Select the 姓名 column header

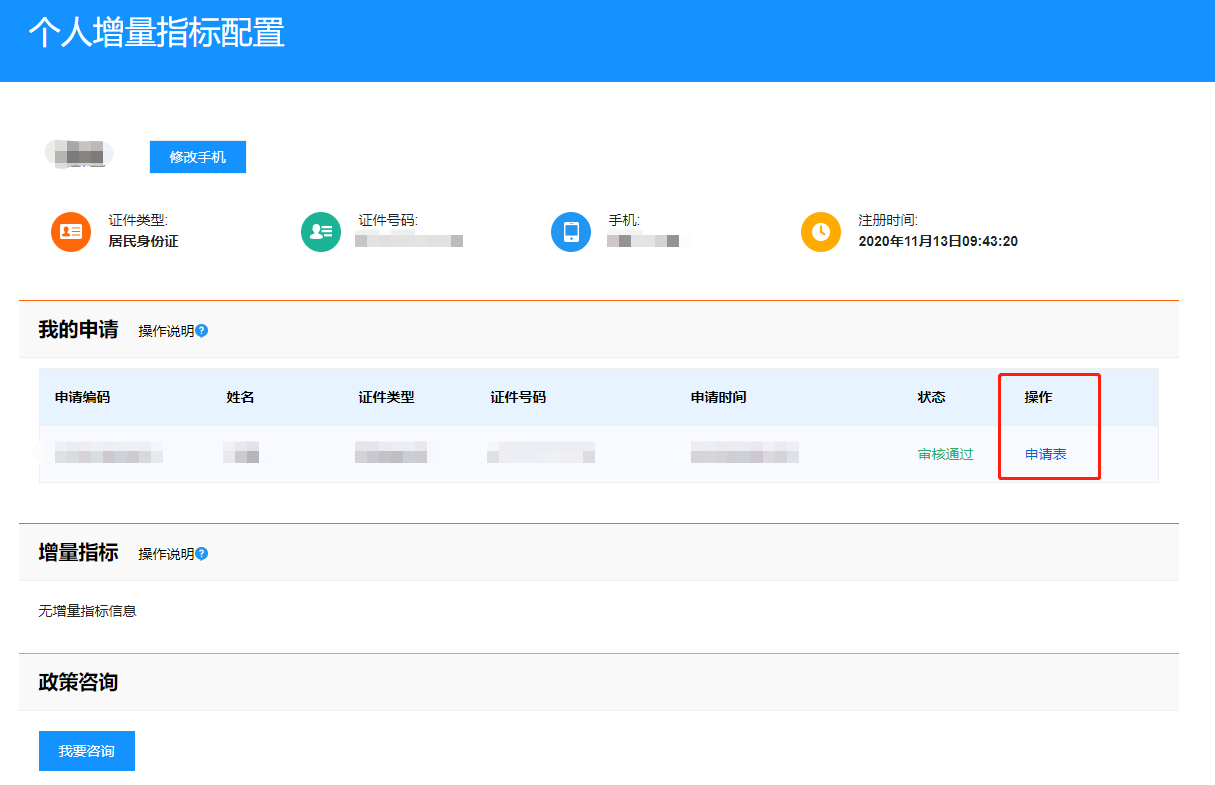point(240,397)
